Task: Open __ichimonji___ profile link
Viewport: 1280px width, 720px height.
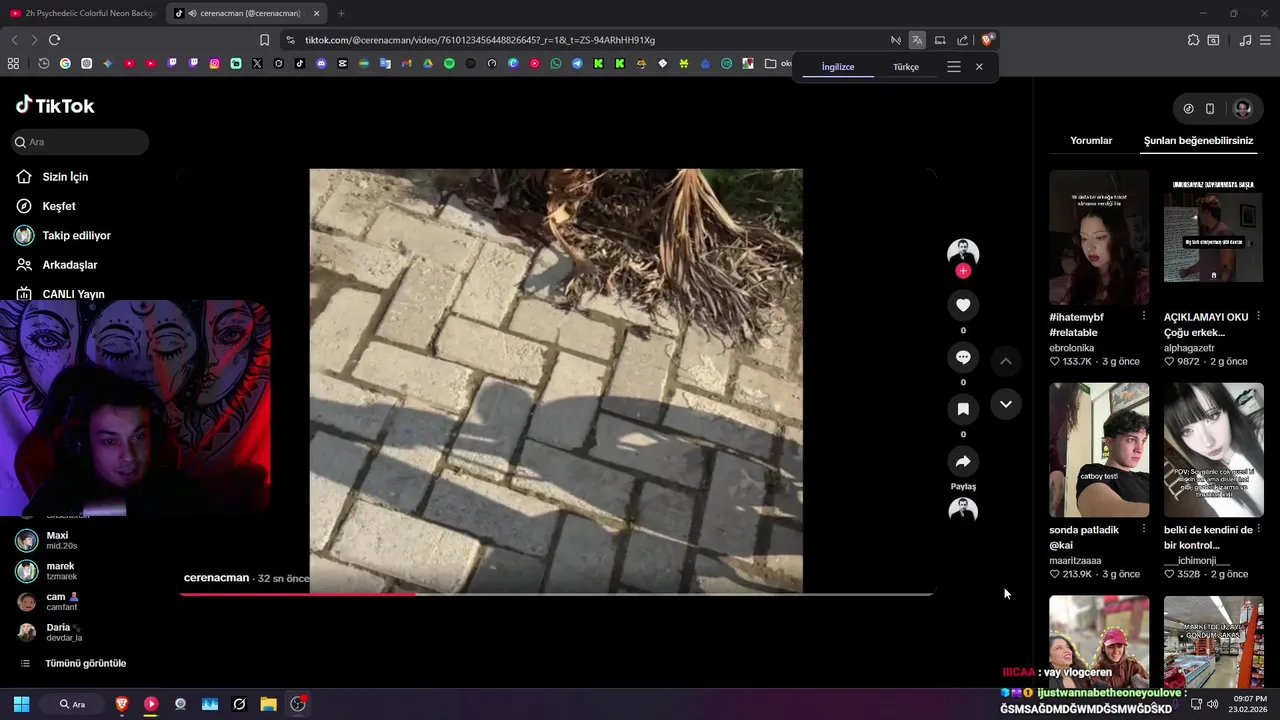Action: pyautogui.click(x=1197, y=561)
